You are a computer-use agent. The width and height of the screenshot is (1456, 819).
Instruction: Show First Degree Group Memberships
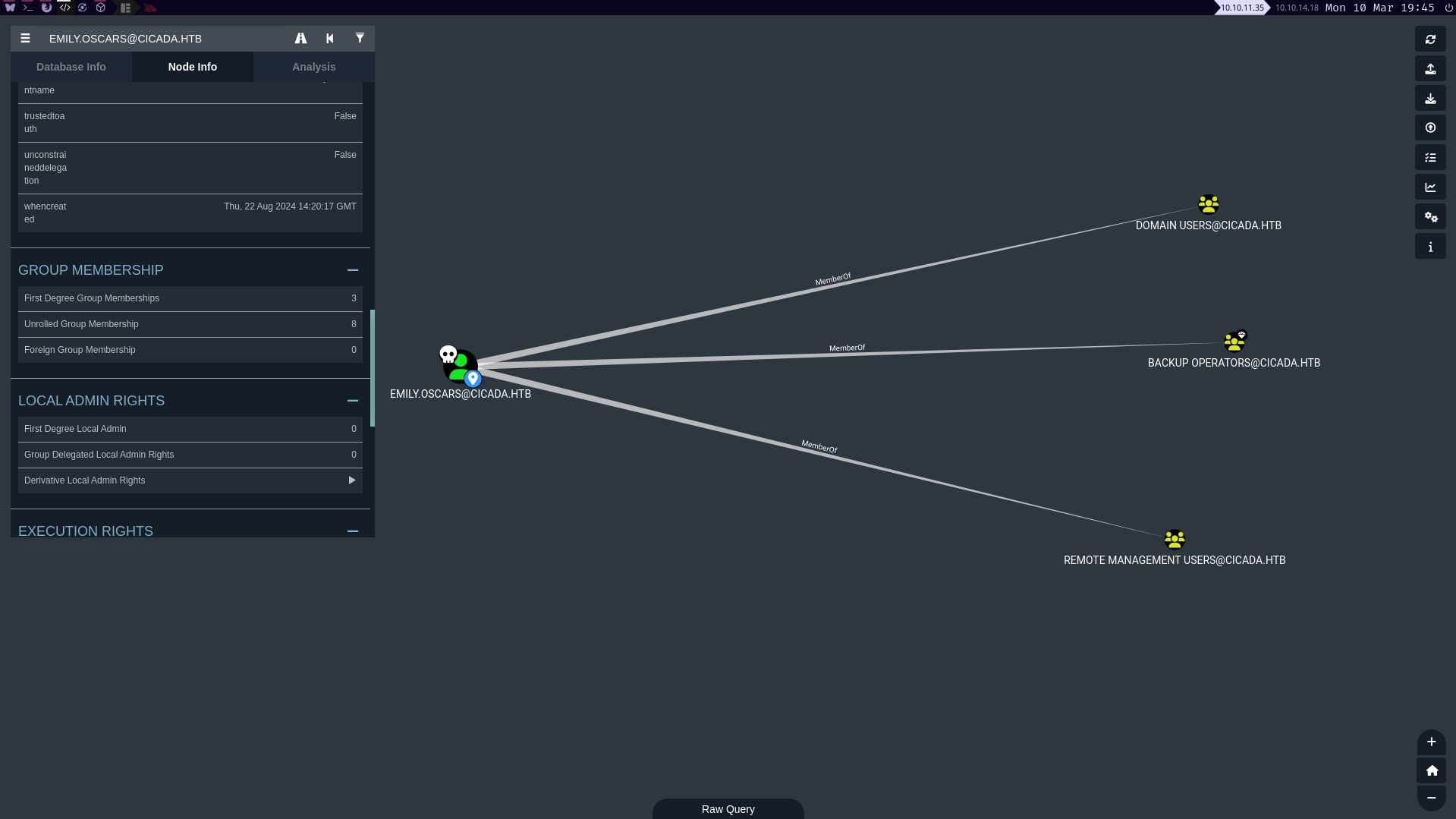pos(190,298)
